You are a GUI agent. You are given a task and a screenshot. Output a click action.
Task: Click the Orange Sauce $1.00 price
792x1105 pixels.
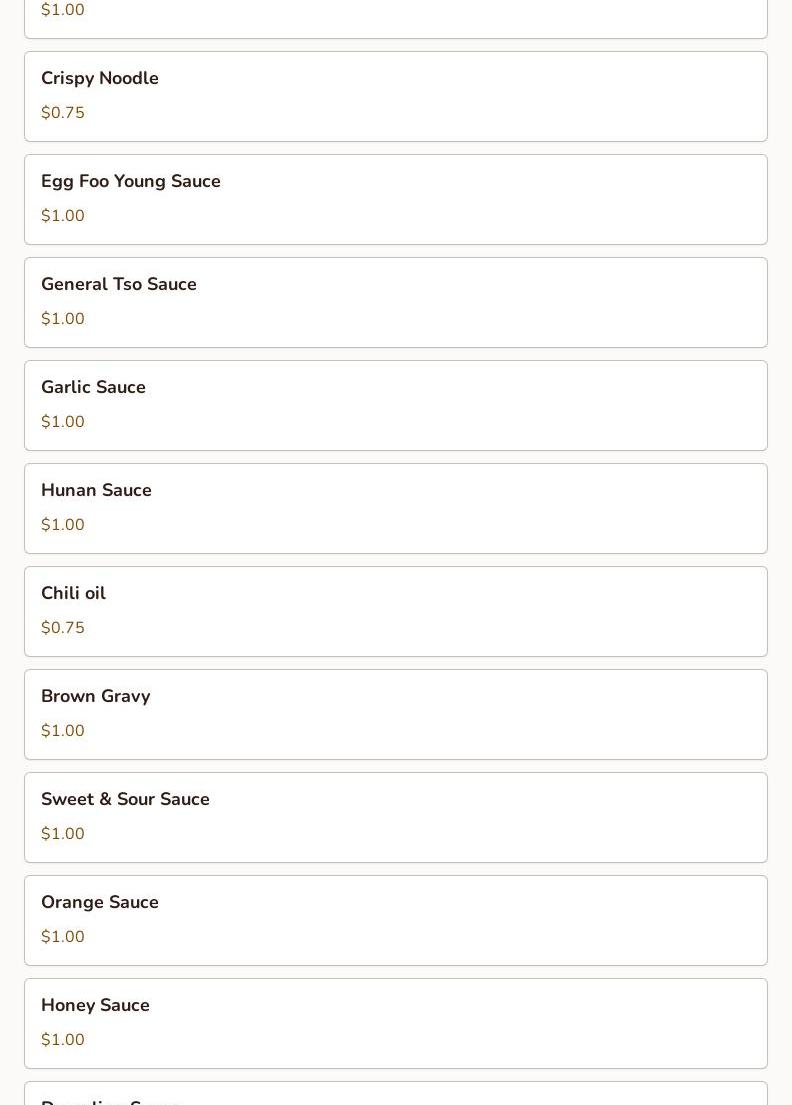click(63, 936)
